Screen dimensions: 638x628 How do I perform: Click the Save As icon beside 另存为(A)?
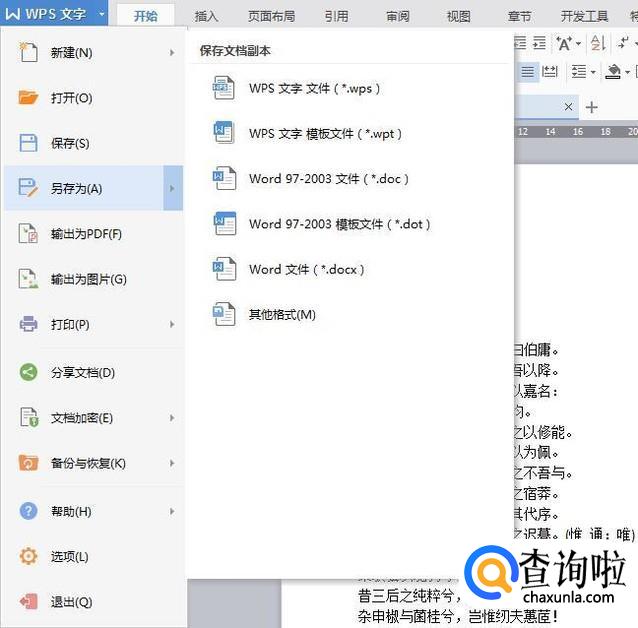(28, 188)
